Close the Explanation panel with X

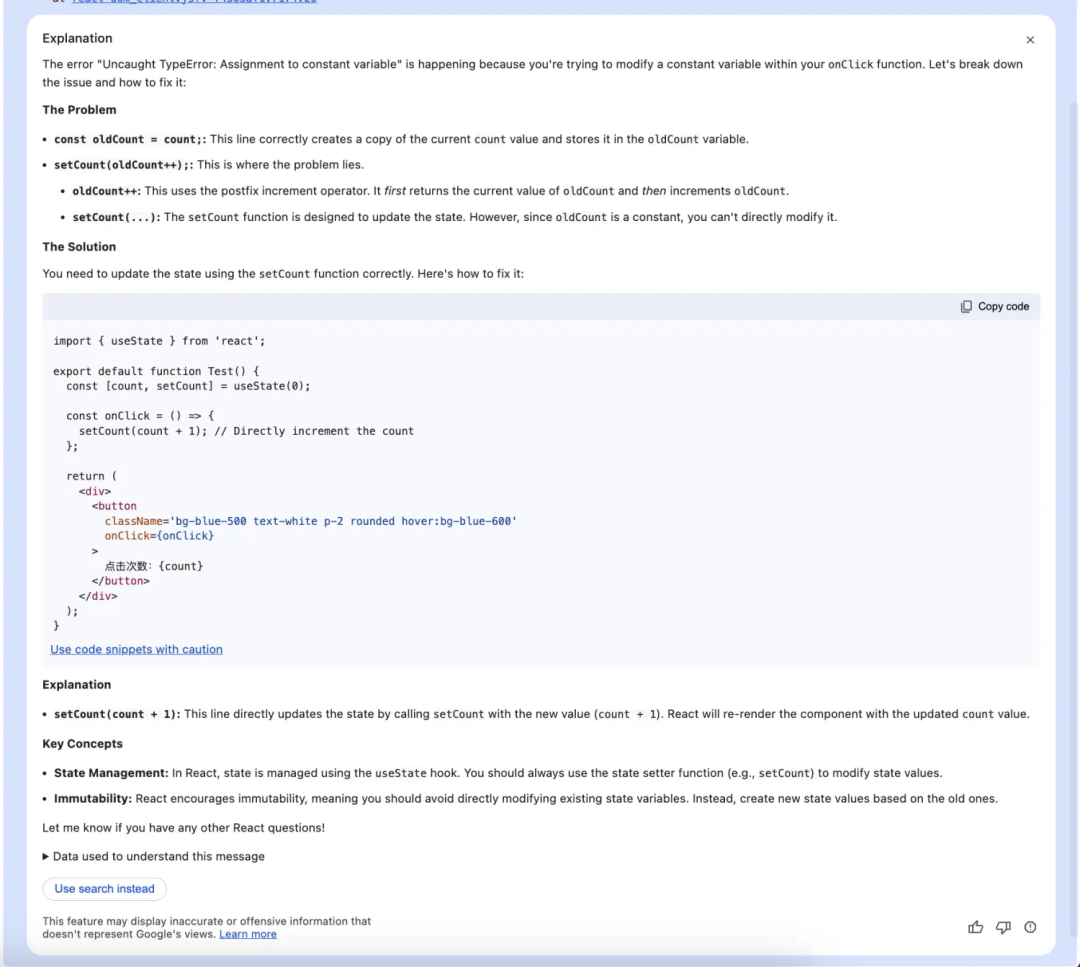click(x=1030, y=40)
